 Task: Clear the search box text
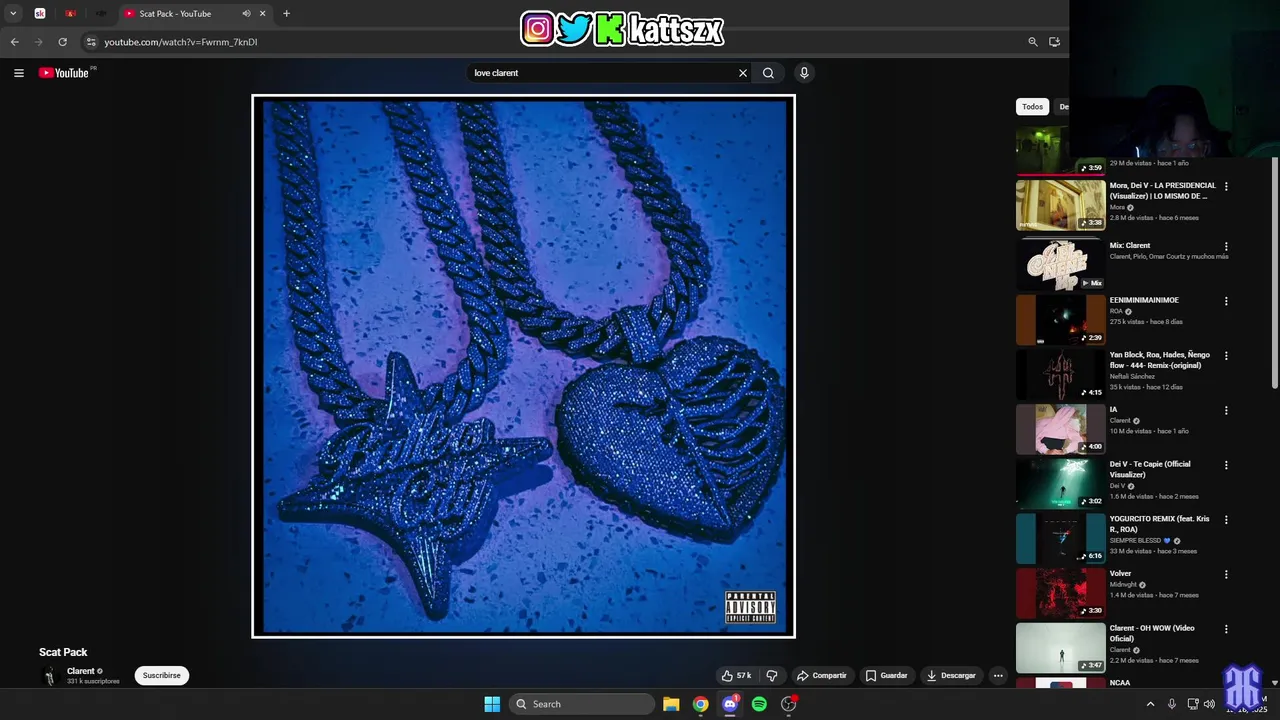tap(743, 73)
